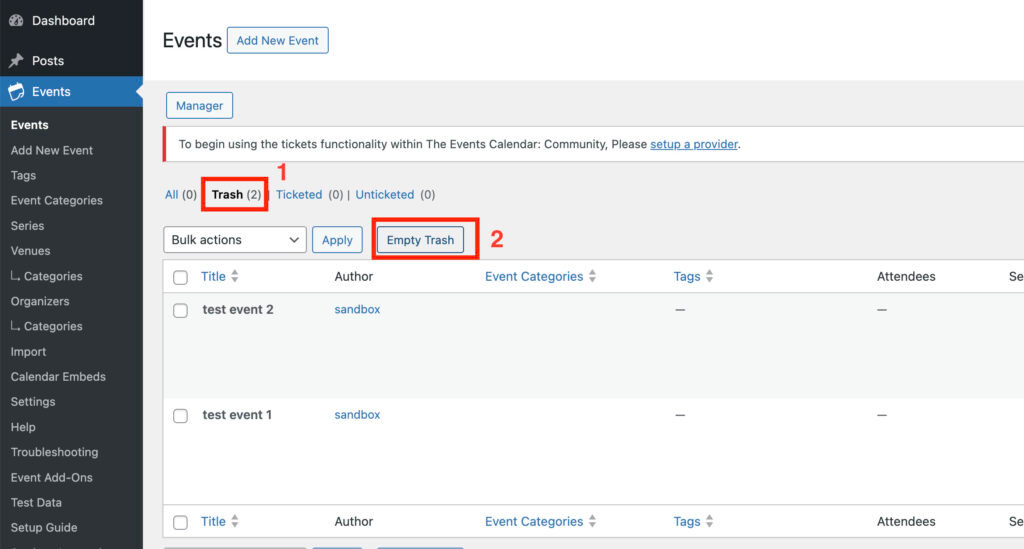
Task: Click sort arrows beside Title in table footer
Action: (x=235, y=522)
